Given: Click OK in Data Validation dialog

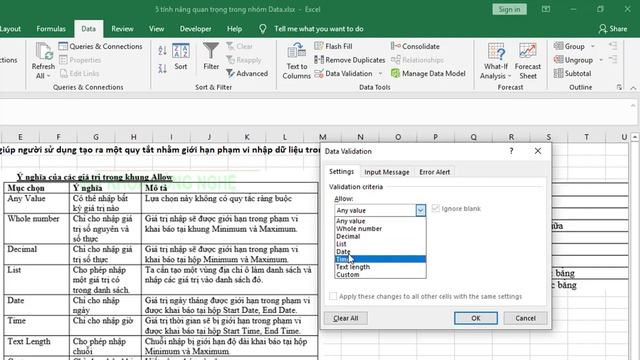Looking at the screenshot, I should [476, 318].
